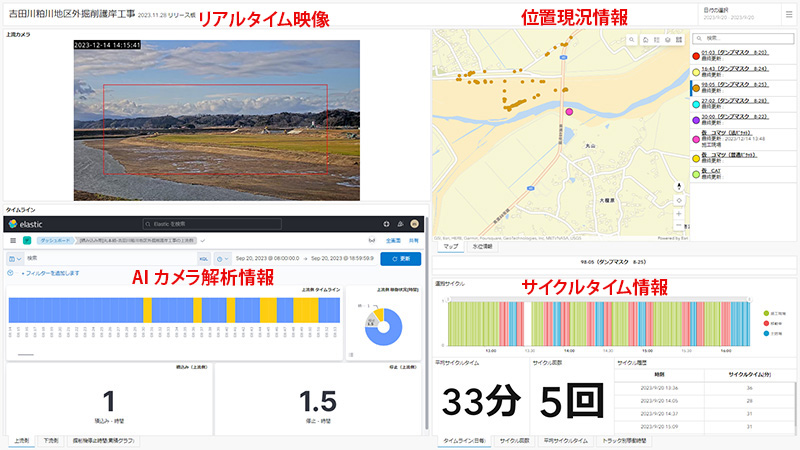Click the map compass north icon
The width and height of the screenshot is (800, 450).
[x=680, y=185]
